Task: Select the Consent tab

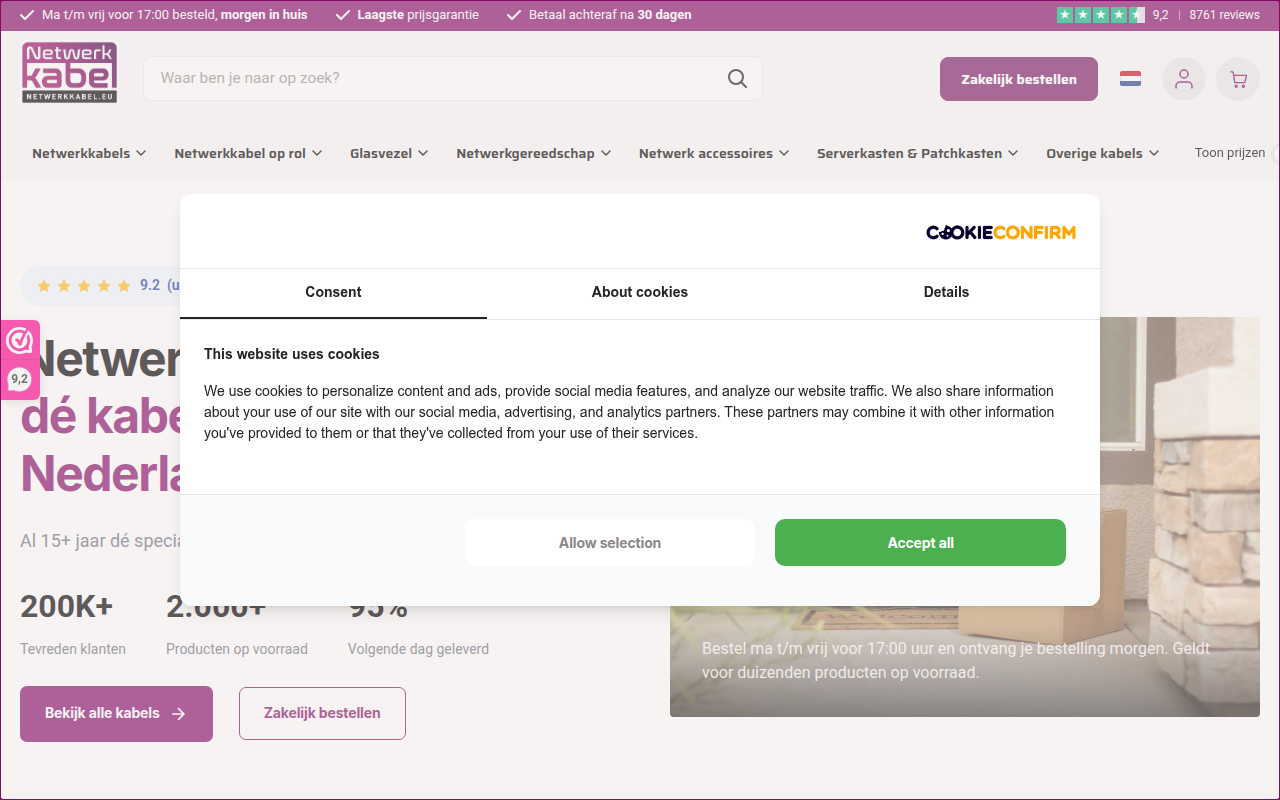Action: [x=333, y=293]
